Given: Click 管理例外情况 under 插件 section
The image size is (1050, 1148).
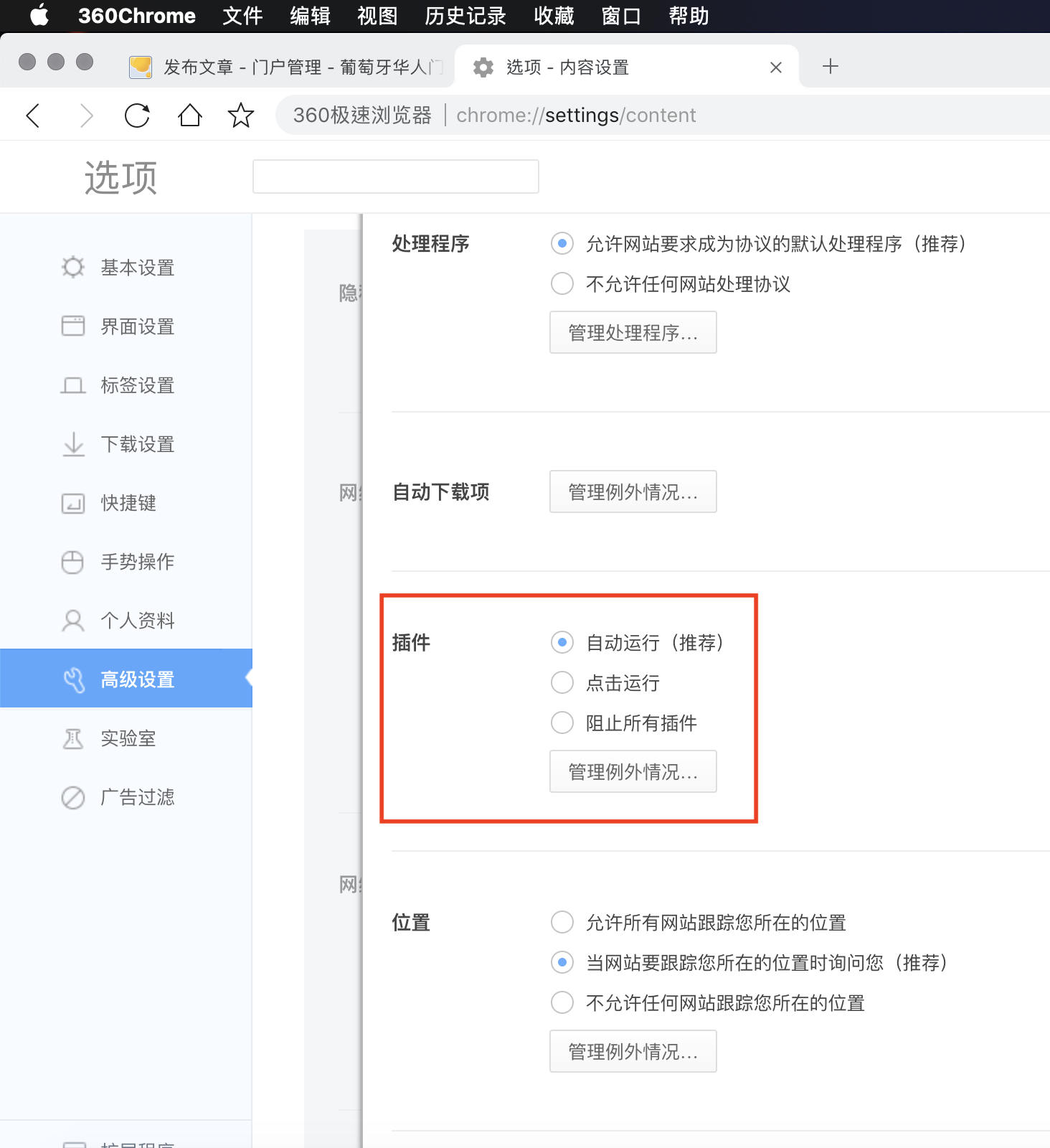Looking at the screenshot, I should coord(633,771).
